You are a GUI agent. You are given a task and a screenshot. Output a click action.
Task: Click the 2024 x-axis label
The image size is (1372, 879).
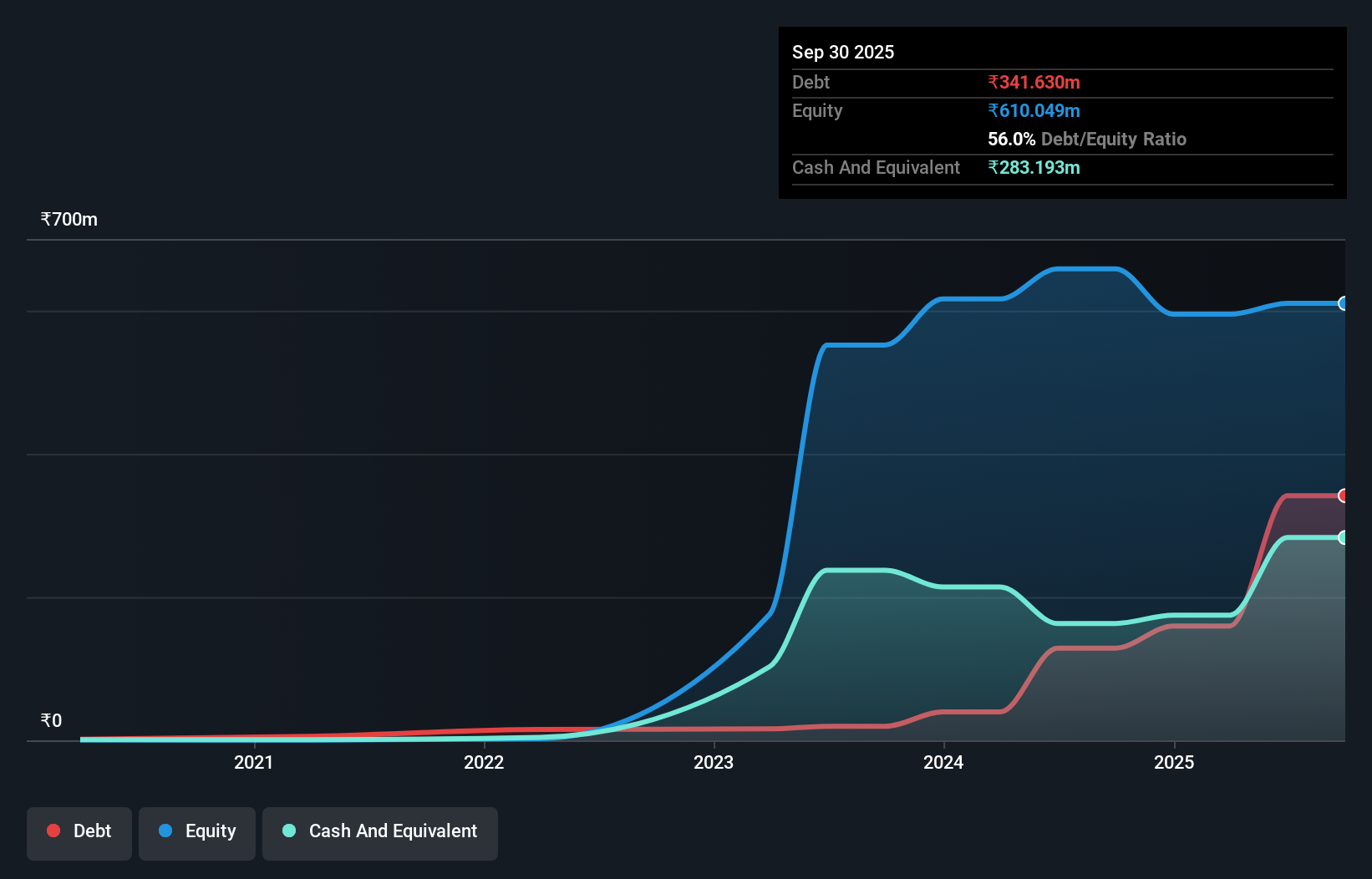[x=943, y=762]
